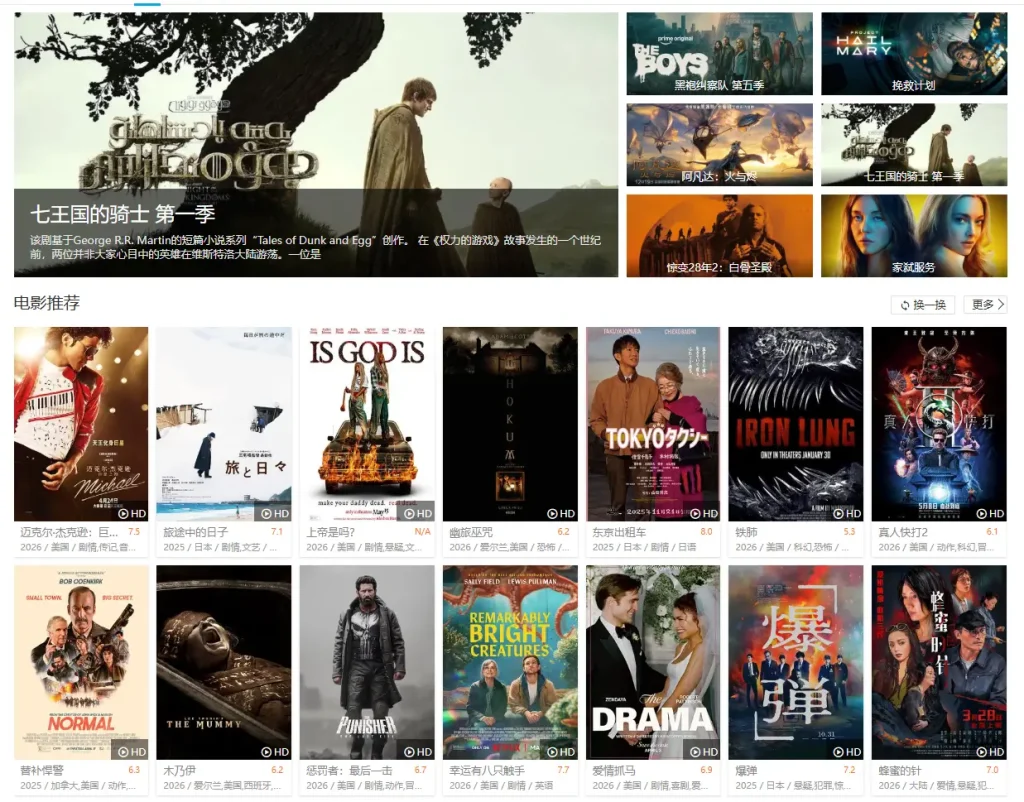Click the 七王国的骑士 第一季 main banner title
Screen dimensions: 1024x802
point(122,214)
